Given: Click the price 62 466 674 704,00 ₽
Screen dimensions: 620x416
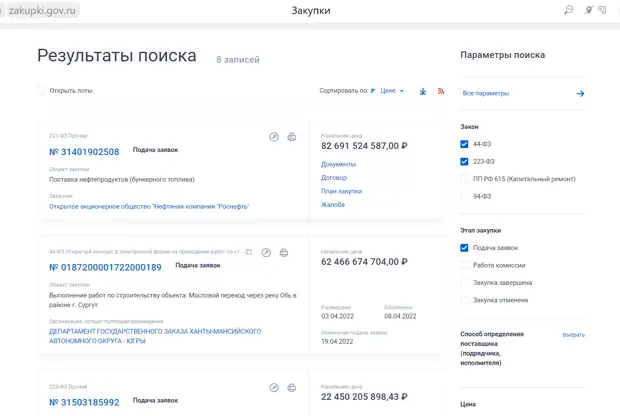Looking at the screenshot, I should point(364,262).
